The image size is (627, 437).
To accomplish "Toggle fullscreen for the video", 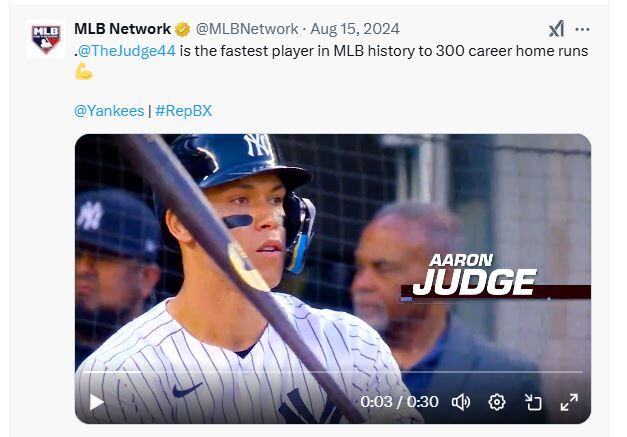I will point(568,402).
